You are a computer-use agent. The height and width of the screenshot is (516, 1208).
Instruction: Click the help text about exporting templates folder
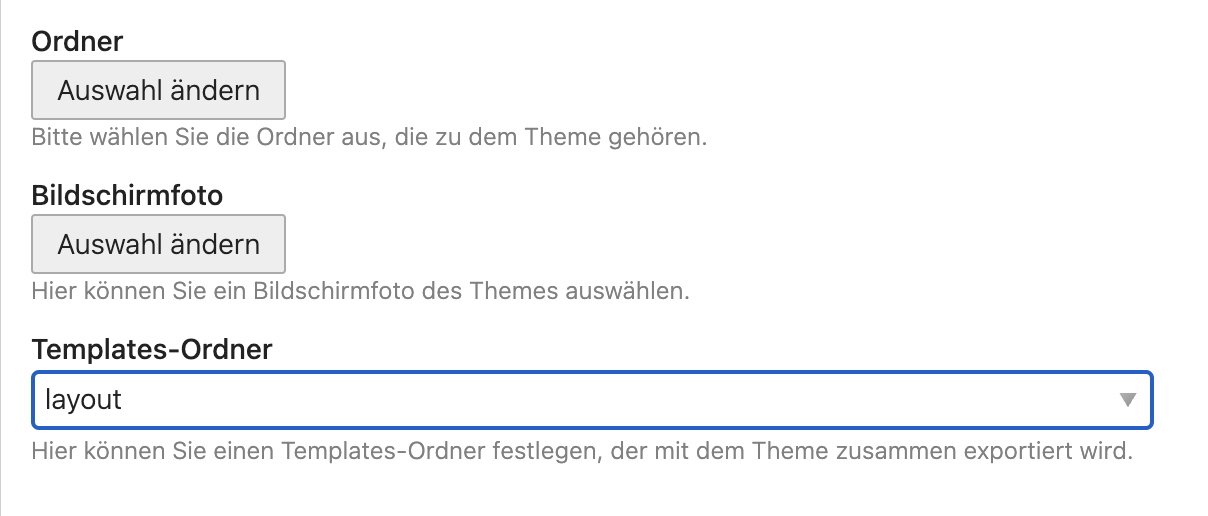[581, 450]
